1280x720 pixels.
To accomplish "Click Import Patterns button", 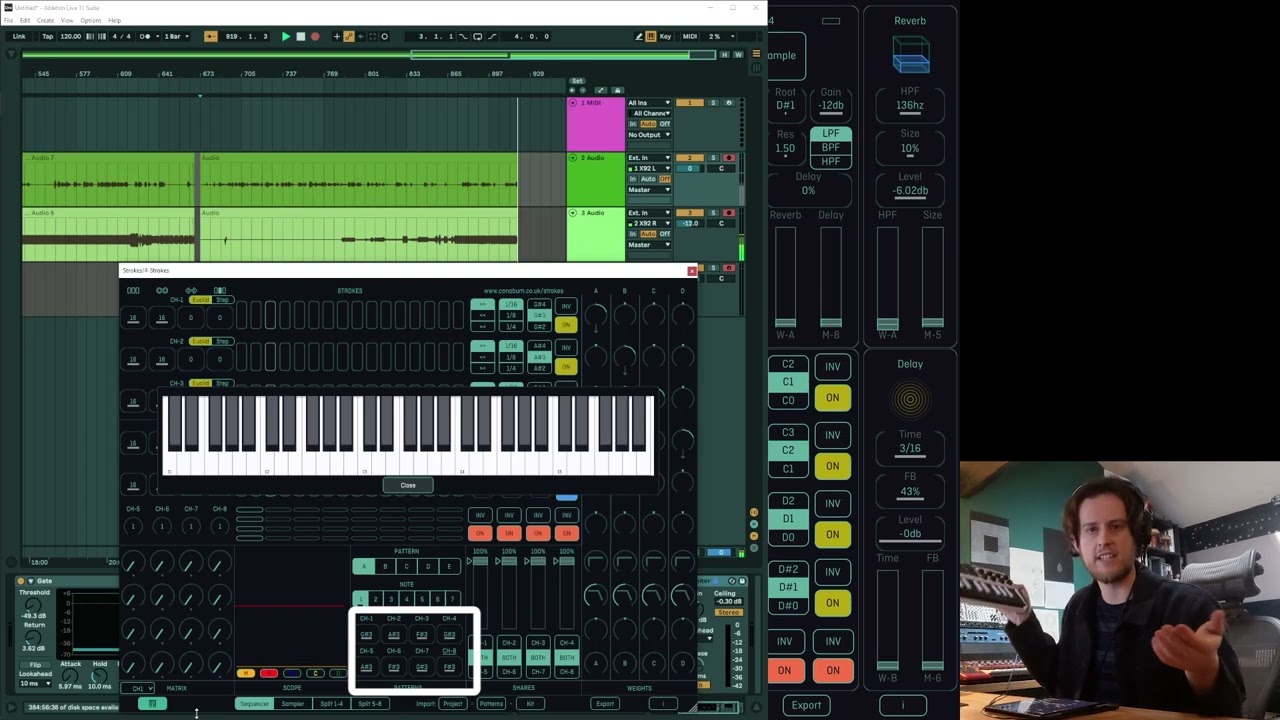I will (x=491, y=704).
